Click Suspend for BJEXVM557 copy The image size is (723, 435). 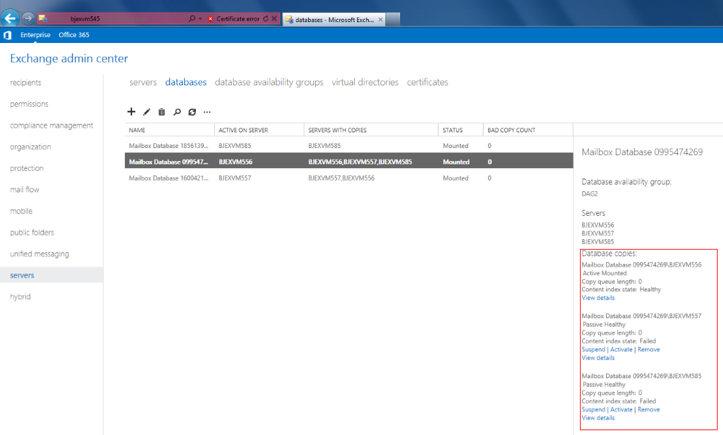pos(593,350)
